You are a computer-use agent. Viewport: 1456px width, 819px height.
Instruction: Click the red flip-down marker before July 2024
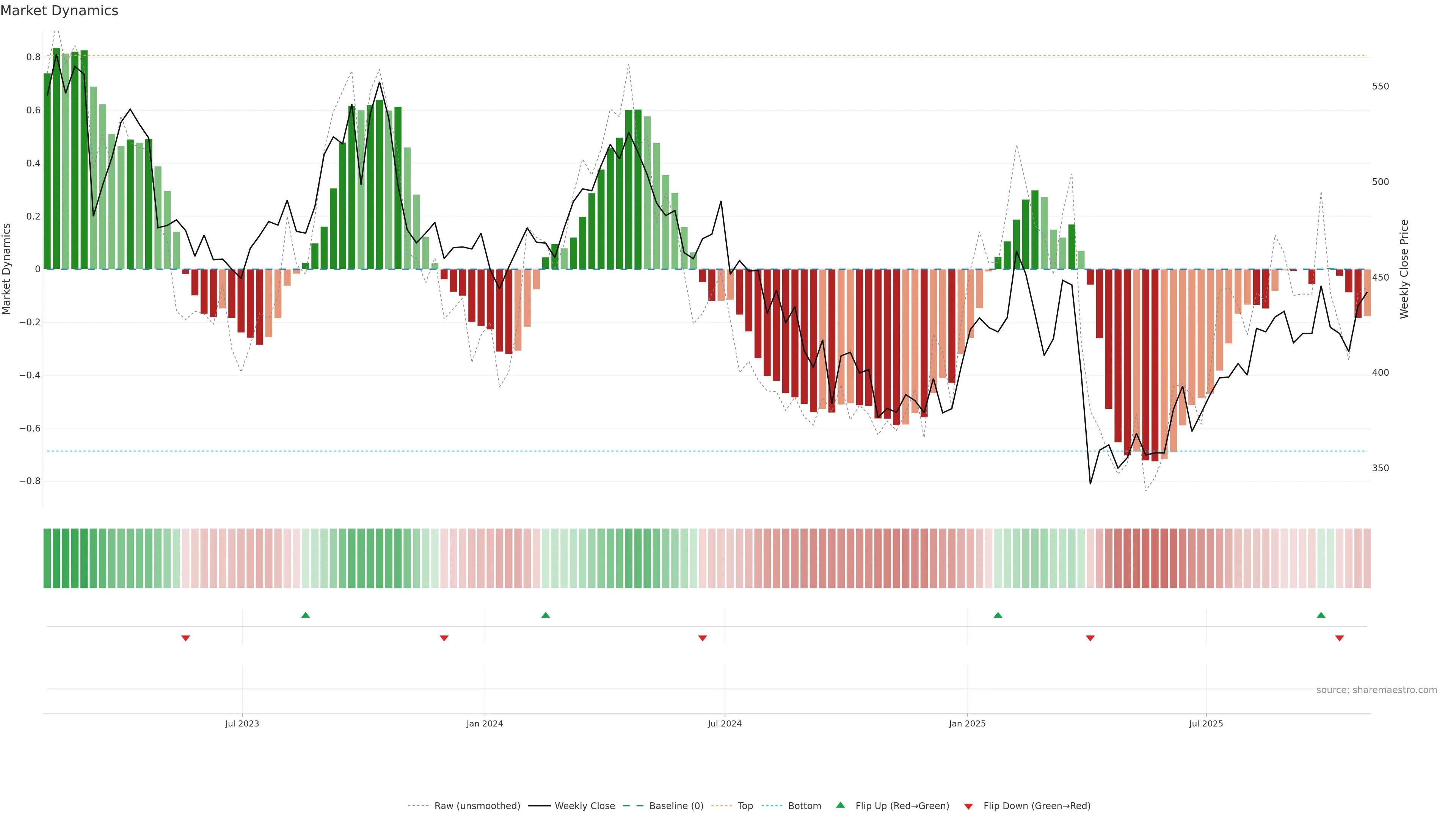coord(703,638)
